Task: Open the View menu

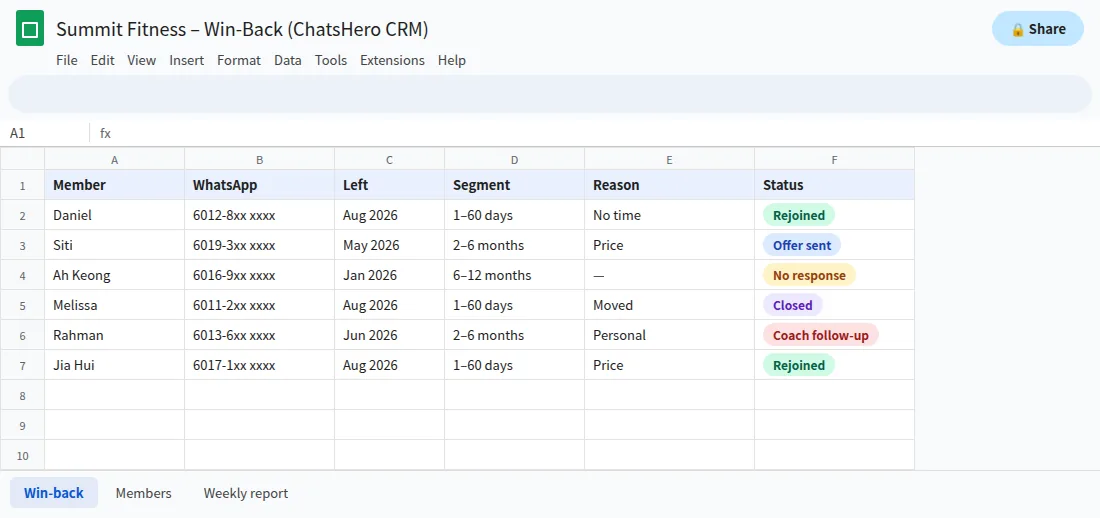Action: pyautogui.click(x=142, y=60)
